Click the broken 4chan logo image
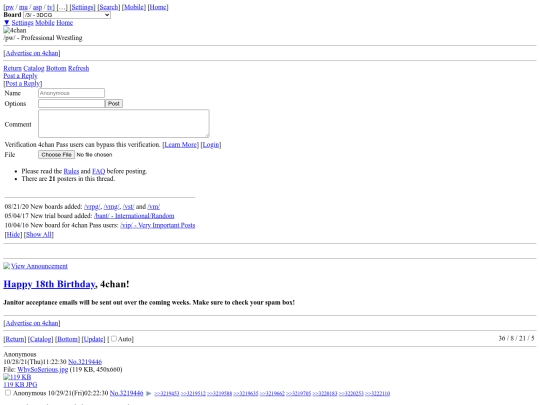The image size is (540, 405). [x=15, y=30]
